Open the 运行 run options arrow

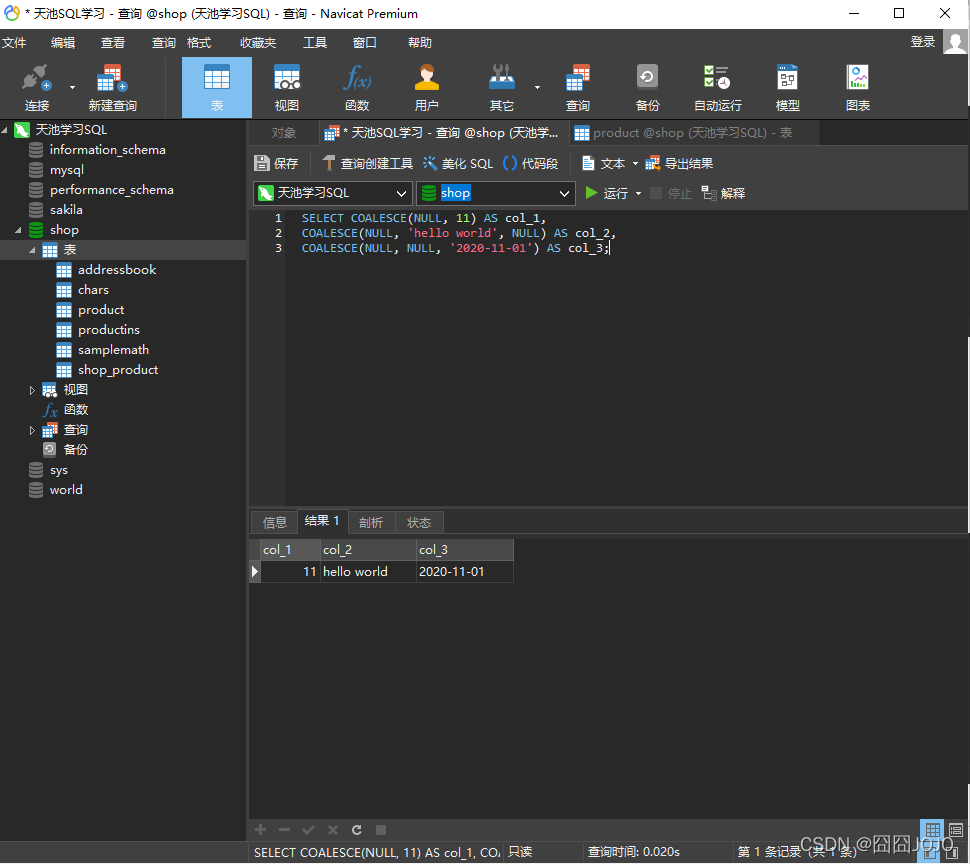click(x=638, y=194)
